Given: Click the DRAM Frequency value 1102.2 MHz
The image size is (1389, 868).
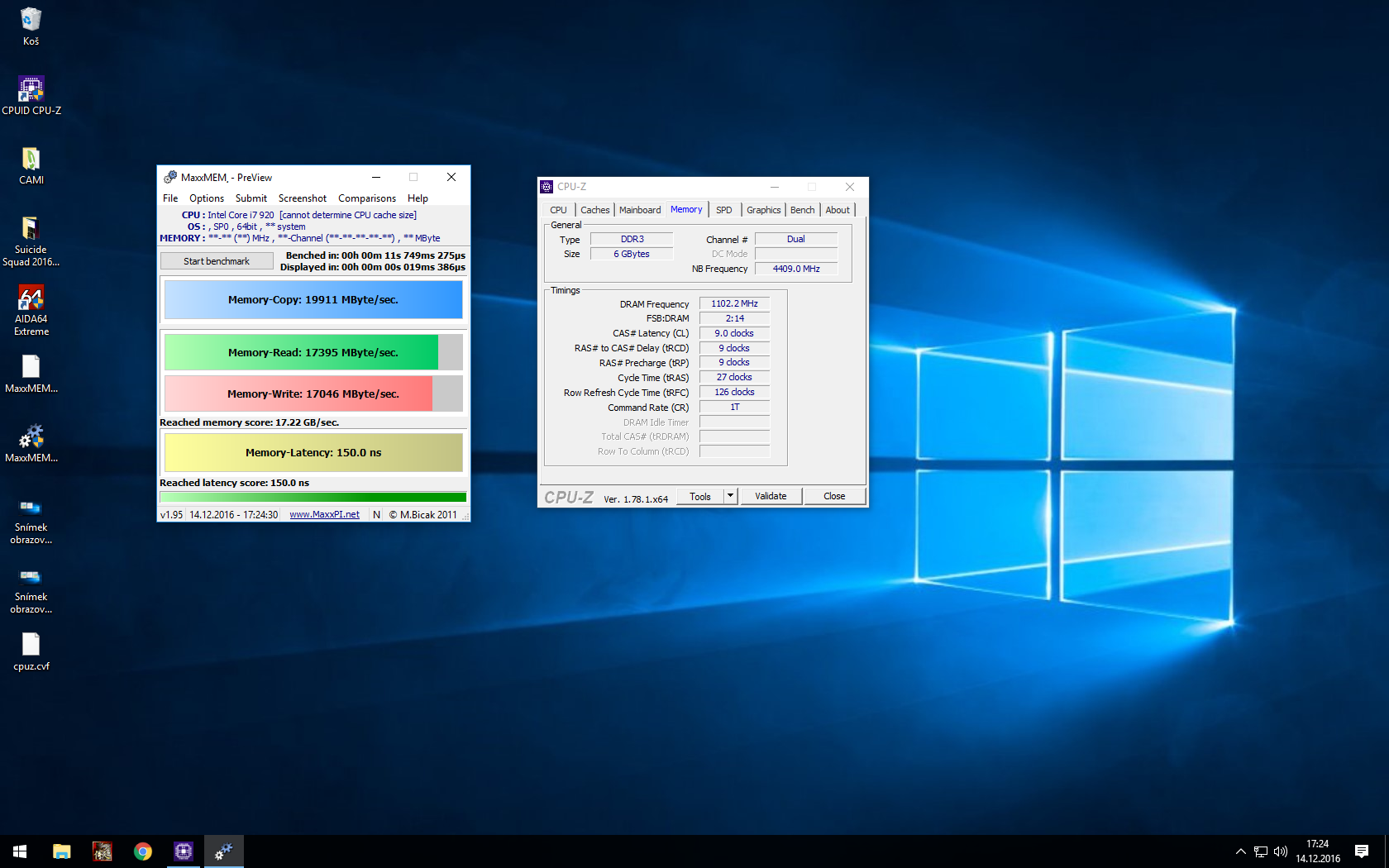Looking at the screenshot, I should click(x=734, y=303).
